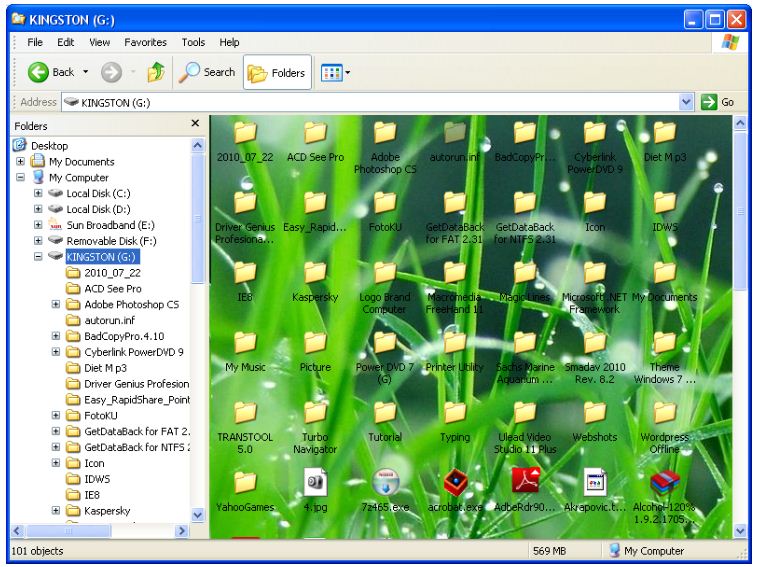Open the View menu
This screenshot has width=760, height=567.
click(x=99, y=42)
